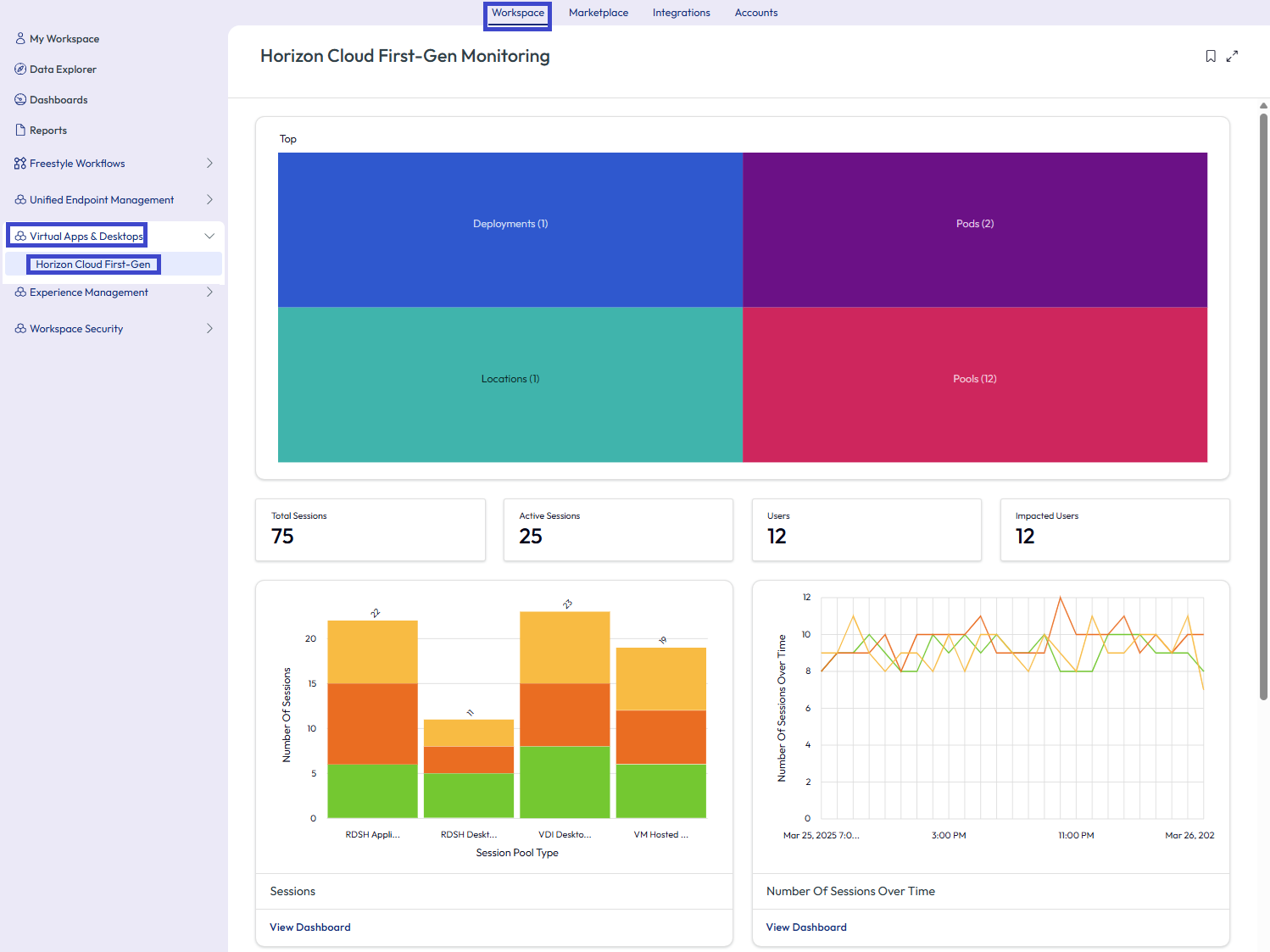The image size is (1270, 952).
Task: Select the Pods (2) treemap tile
Action: [x=975, y=230]
